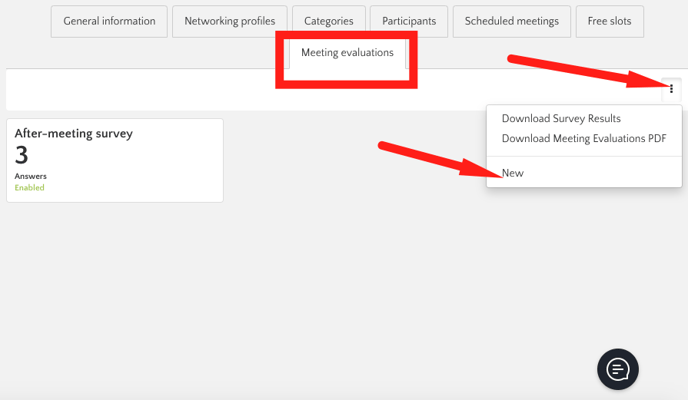Screen dimensions: 688x400
Task: Select the Meeting evaluations tab
Action: (x=347, y=53)
